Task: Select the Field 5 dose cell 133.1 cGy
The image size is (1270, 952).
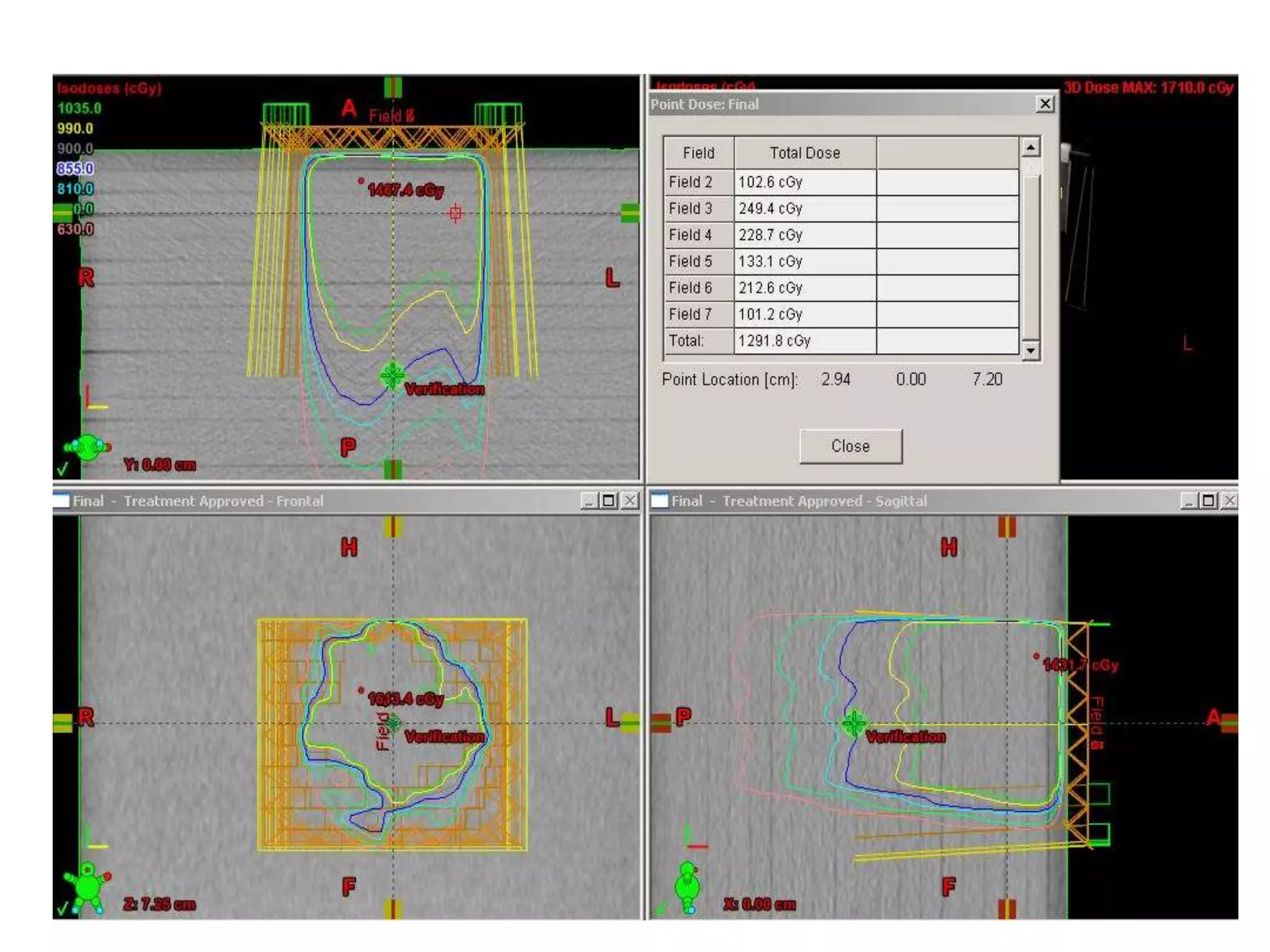Action: coord(805,262)
